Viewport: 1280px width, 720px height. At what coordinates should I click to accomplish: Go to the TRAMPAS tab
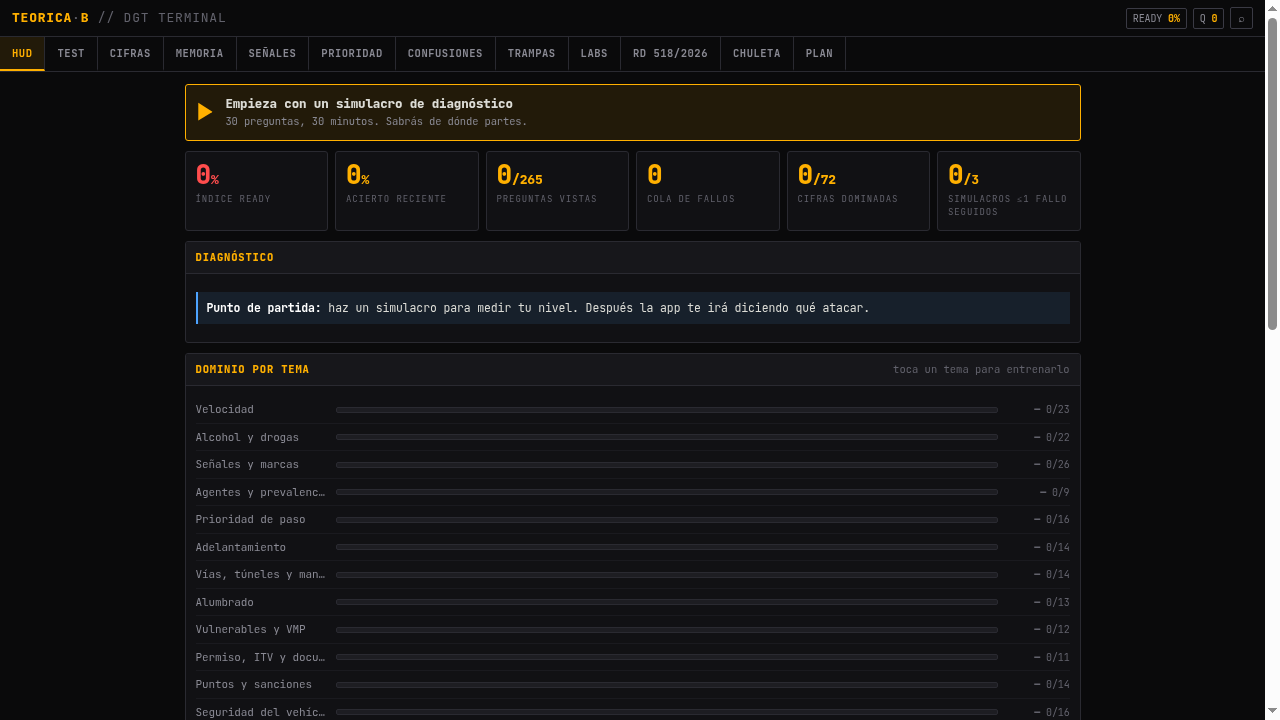pyautogui.click(x=532, y=54)
